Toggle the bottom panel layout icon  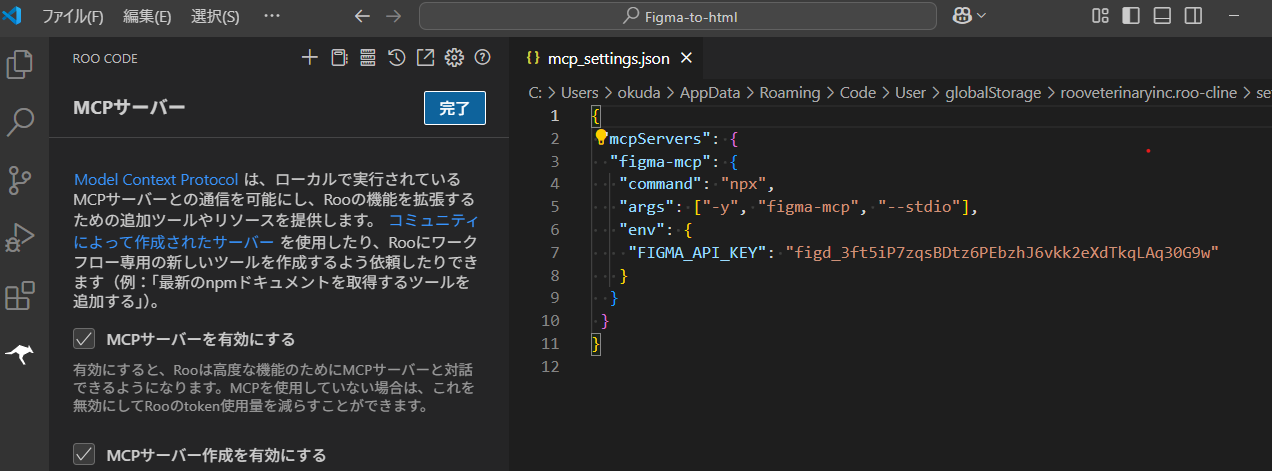[1162, 16]
